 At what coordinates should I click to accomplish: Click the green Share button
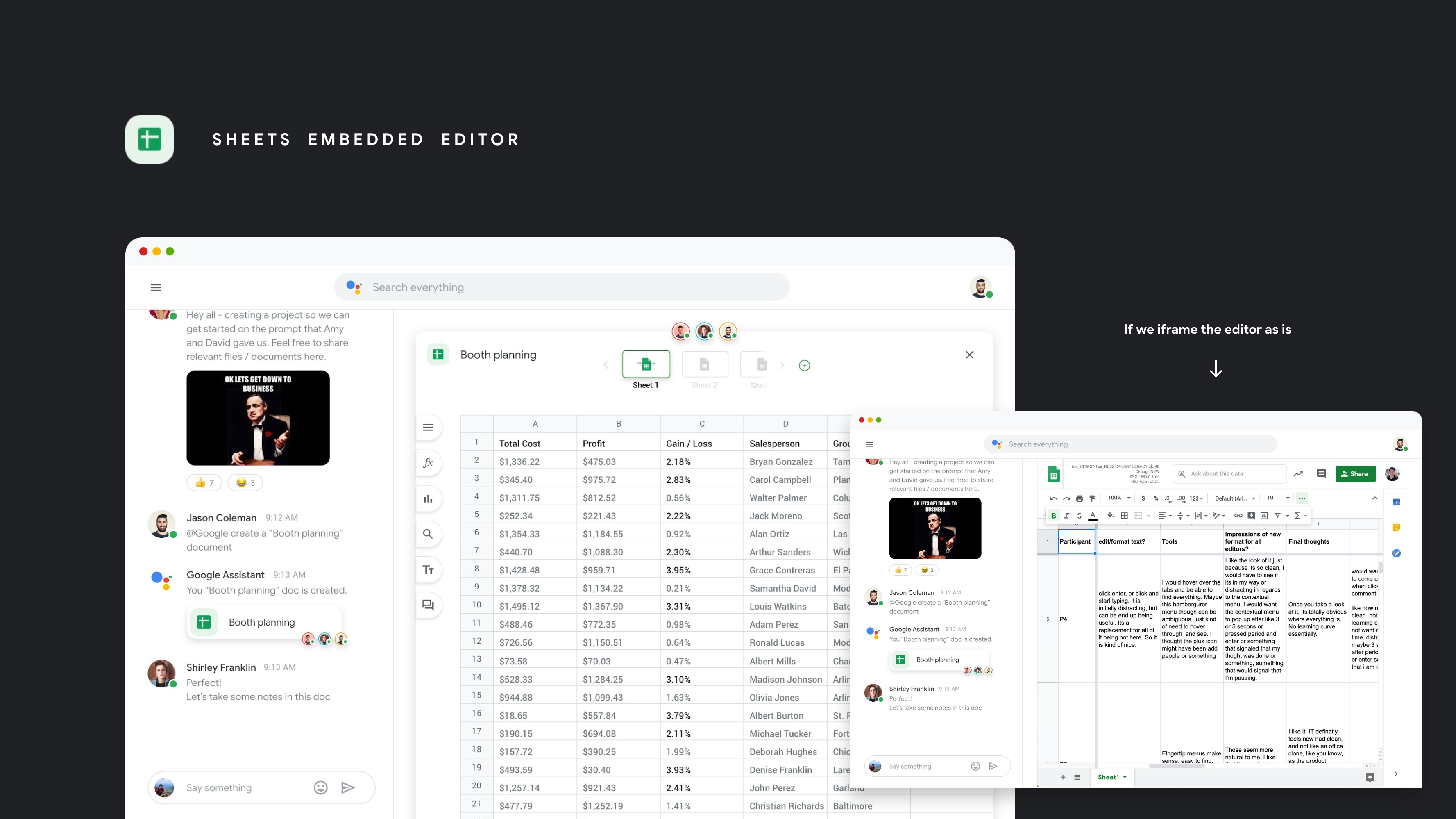click(1354, 474)
